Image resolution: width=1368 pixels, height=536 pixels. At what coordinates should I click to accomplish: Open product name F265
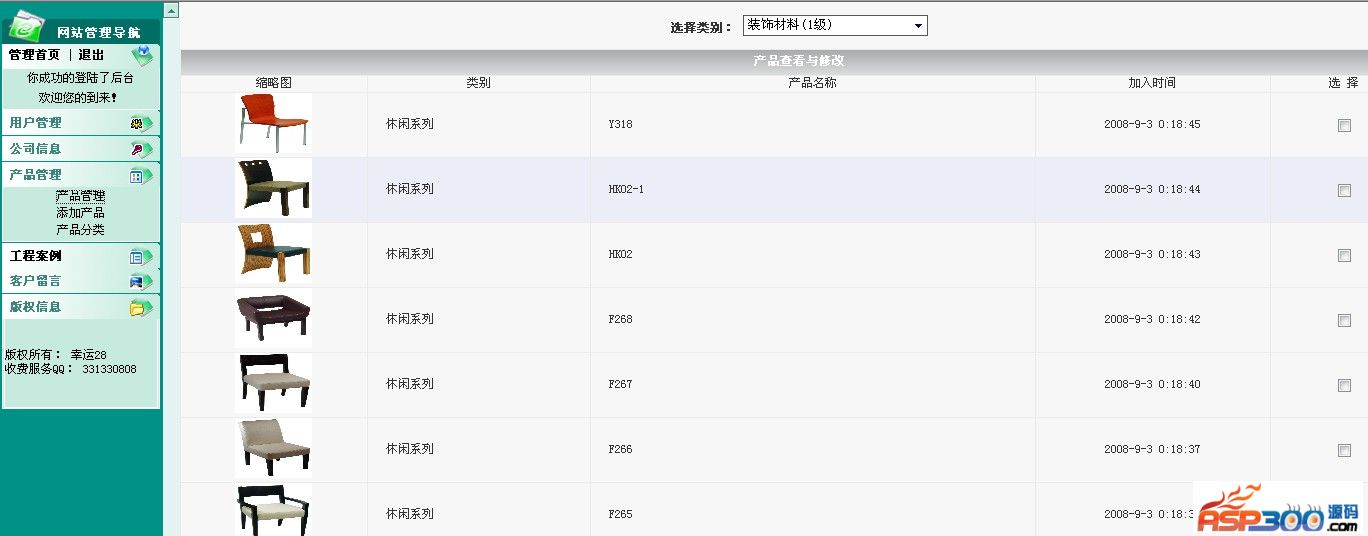click(x=620, y=515)
